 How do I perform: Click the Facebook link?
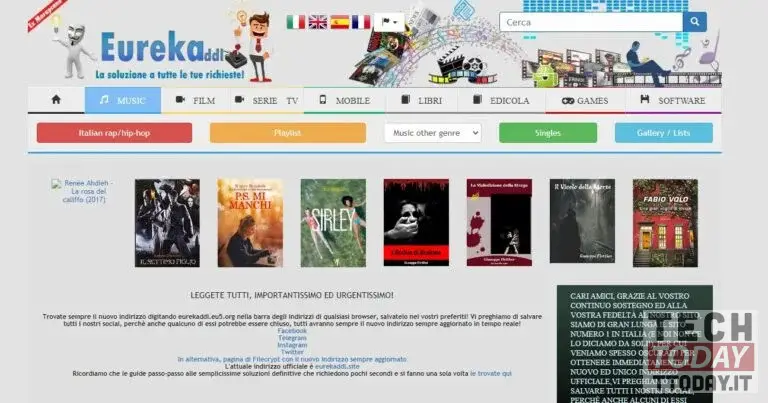click(292, 331)
